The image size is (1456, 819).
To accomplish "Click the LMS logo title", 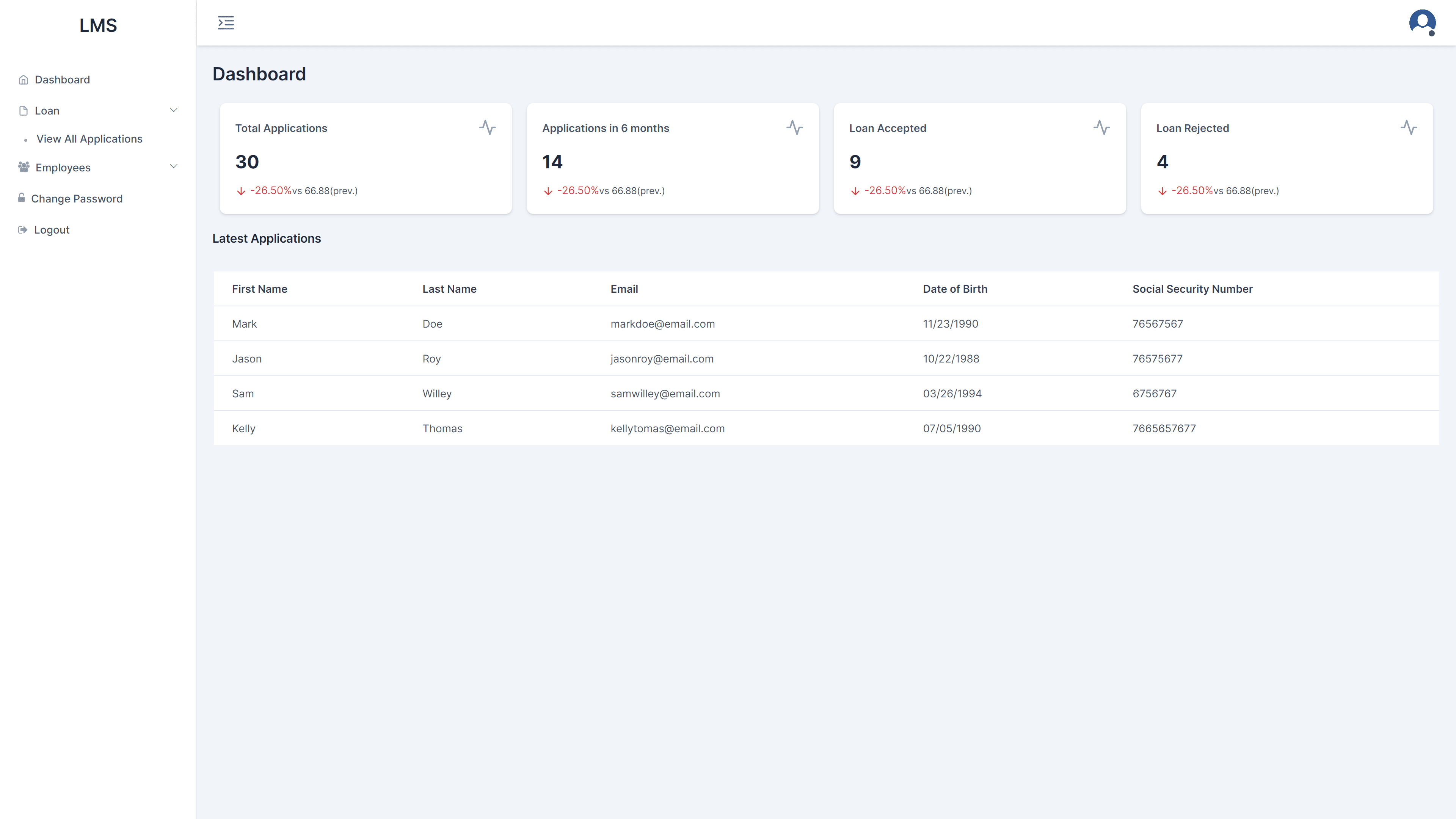I will click(x=98, y=25).
